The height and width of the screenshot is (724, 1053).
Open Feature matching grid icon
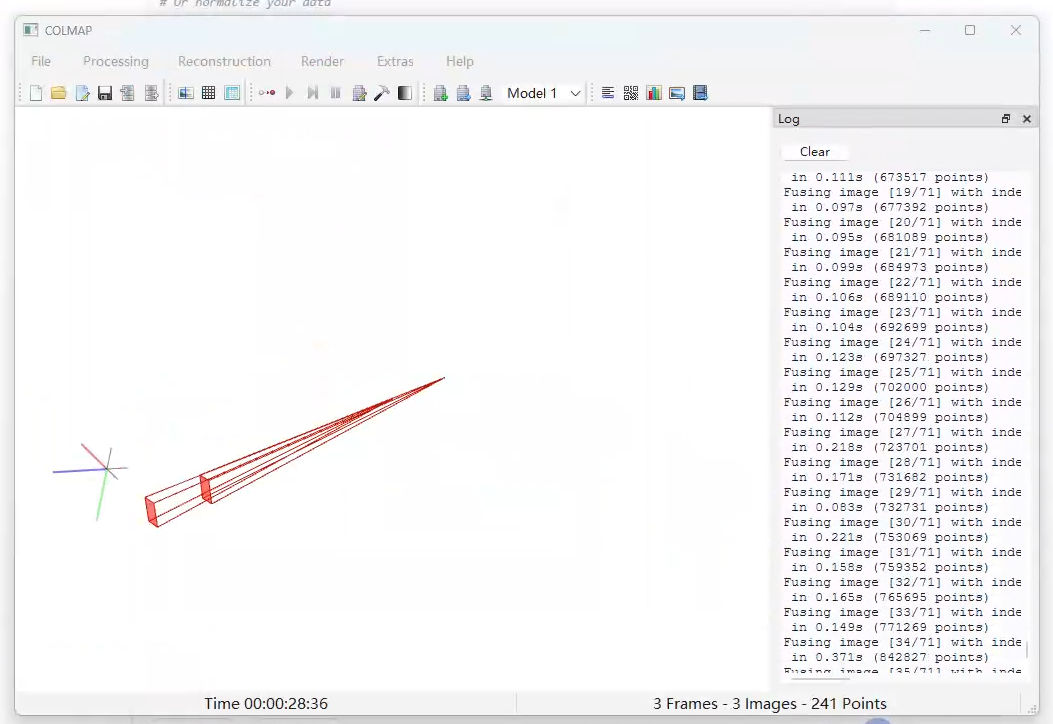(x=209, y=93)
